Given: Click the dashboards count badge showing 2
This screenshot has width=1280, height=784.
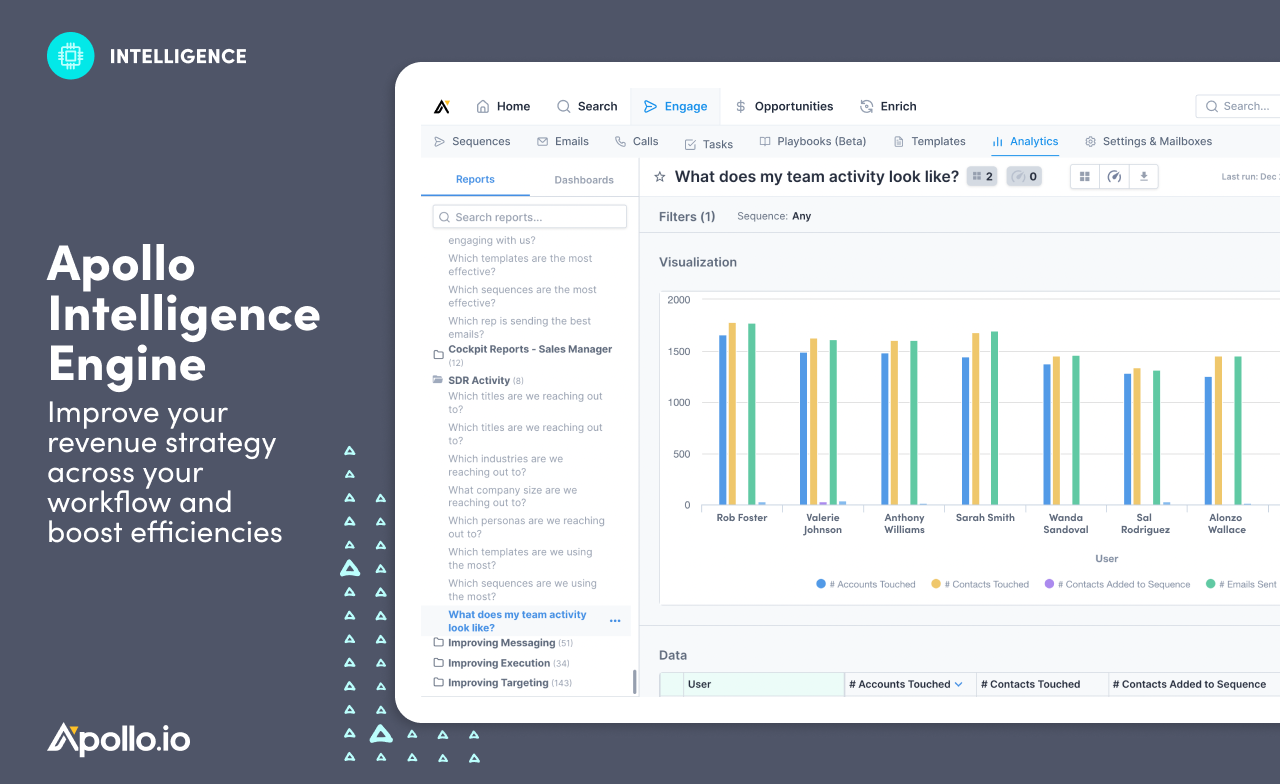Looking at the screenshot, I should 982,177.
